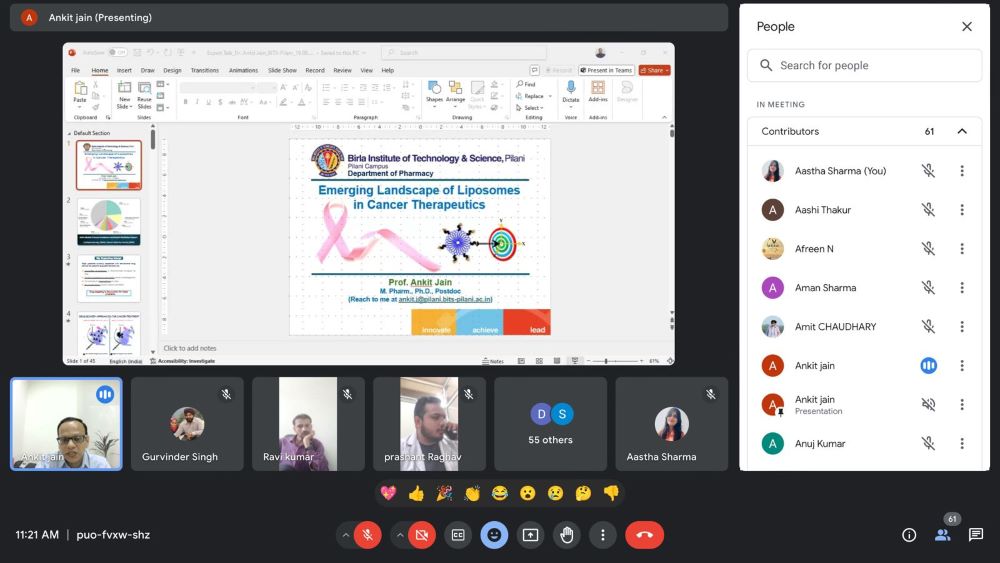
Task: Click the Search for people field
Action: click(x=864, y=65)
